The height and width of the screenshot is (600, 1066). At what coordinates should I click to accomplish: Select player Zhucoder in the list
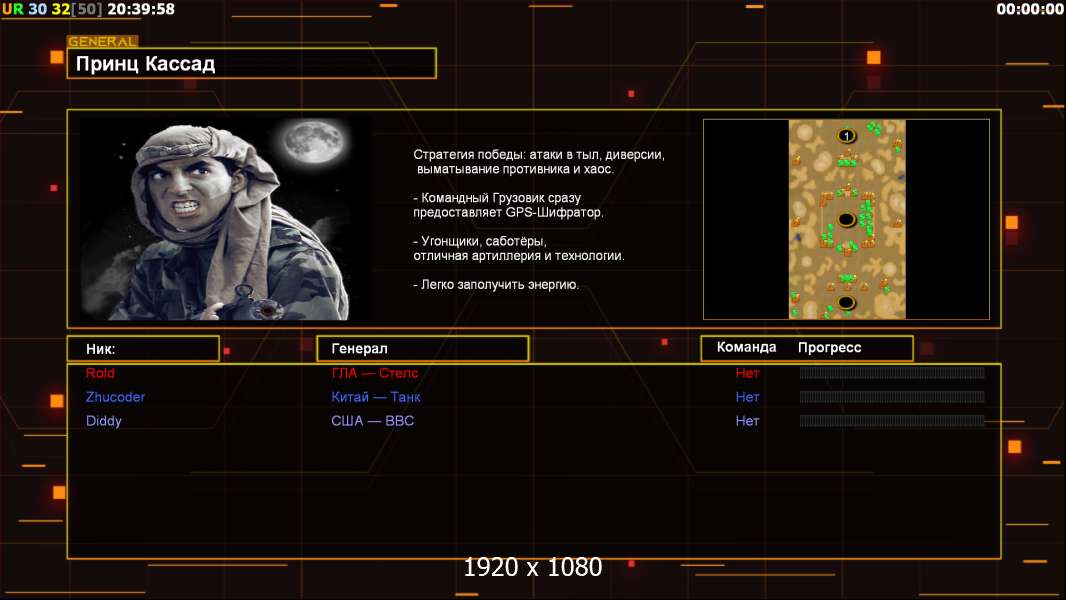tap(115, 397)
